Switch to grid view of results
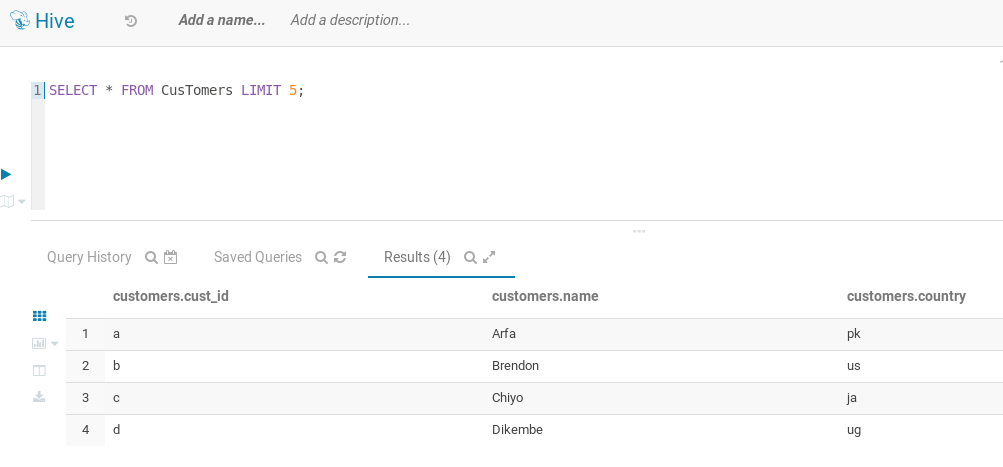 point(40,316)
